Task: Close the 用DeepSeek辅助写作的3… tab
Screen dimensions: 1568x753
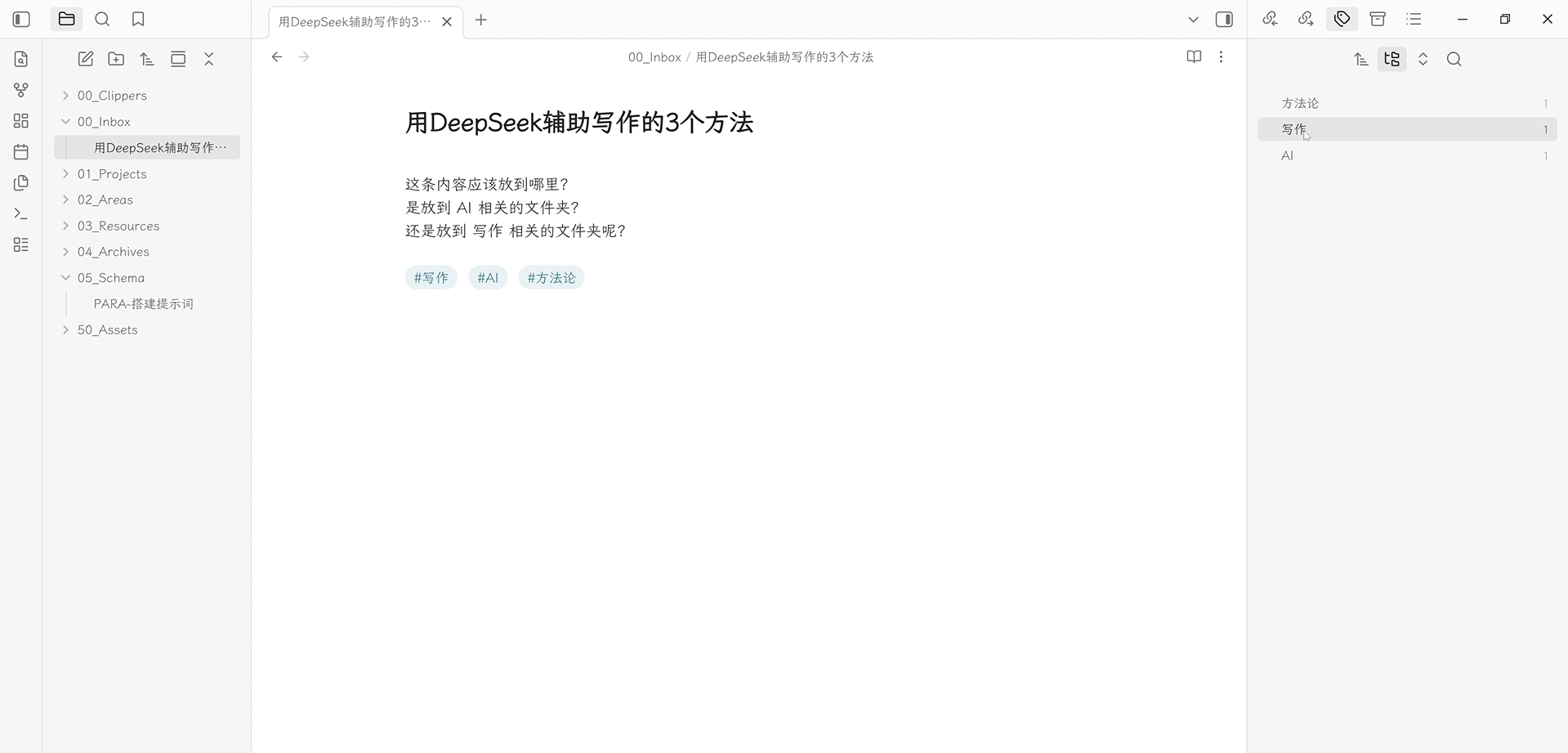Action: click(x=447, y=22)
